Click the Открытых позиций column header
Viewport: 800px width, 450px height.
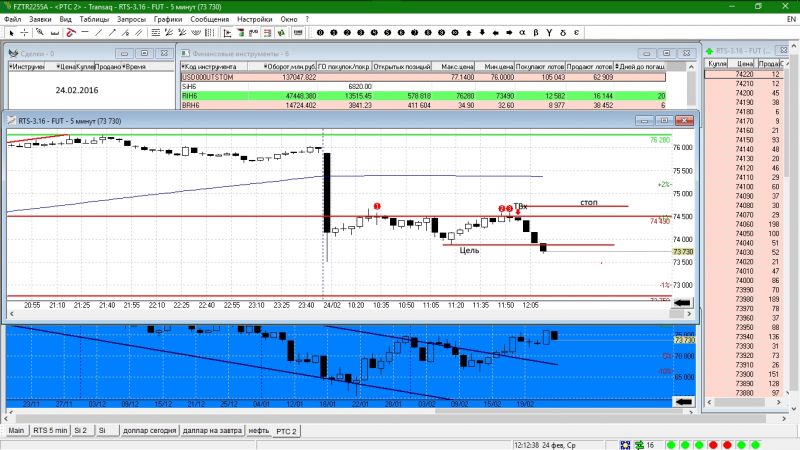[402, 67]
